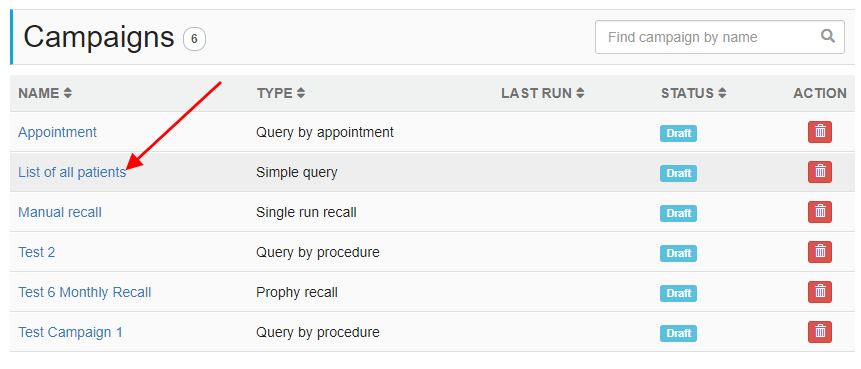Click the Draft badge for Appointment
Image resolution: width=861 pixels, height=369 pixels.
(678, 133)
